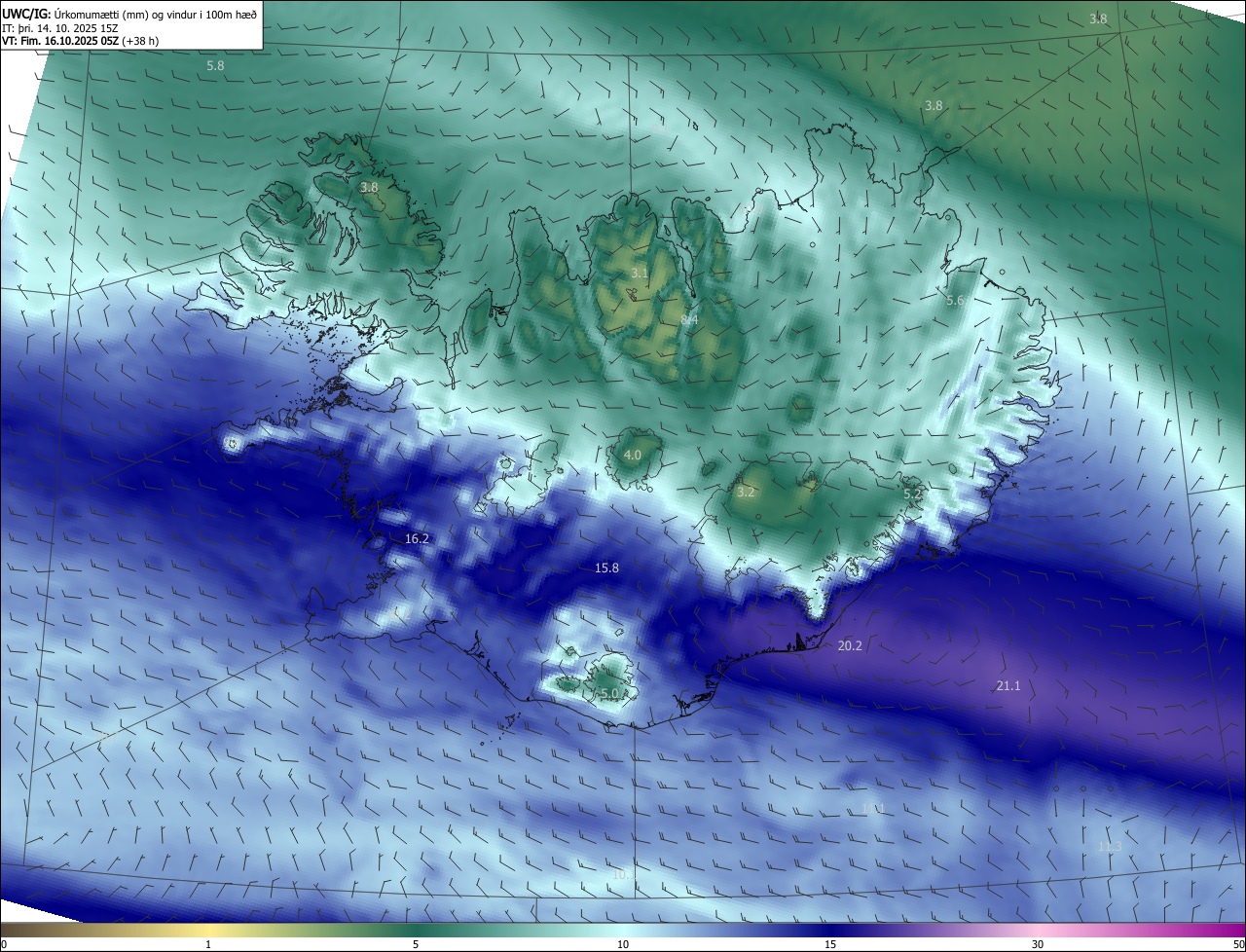Click the 11.3 value in the southeast sea
This screenshot has height=952, width=1246.
tap(1110, 847)
